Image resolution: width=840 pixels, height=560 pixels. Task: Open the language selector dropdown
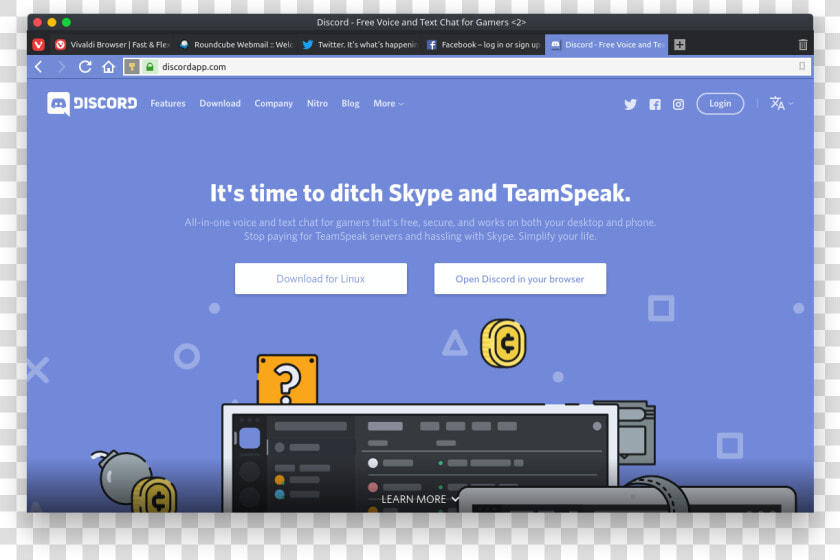pos(781,103)
